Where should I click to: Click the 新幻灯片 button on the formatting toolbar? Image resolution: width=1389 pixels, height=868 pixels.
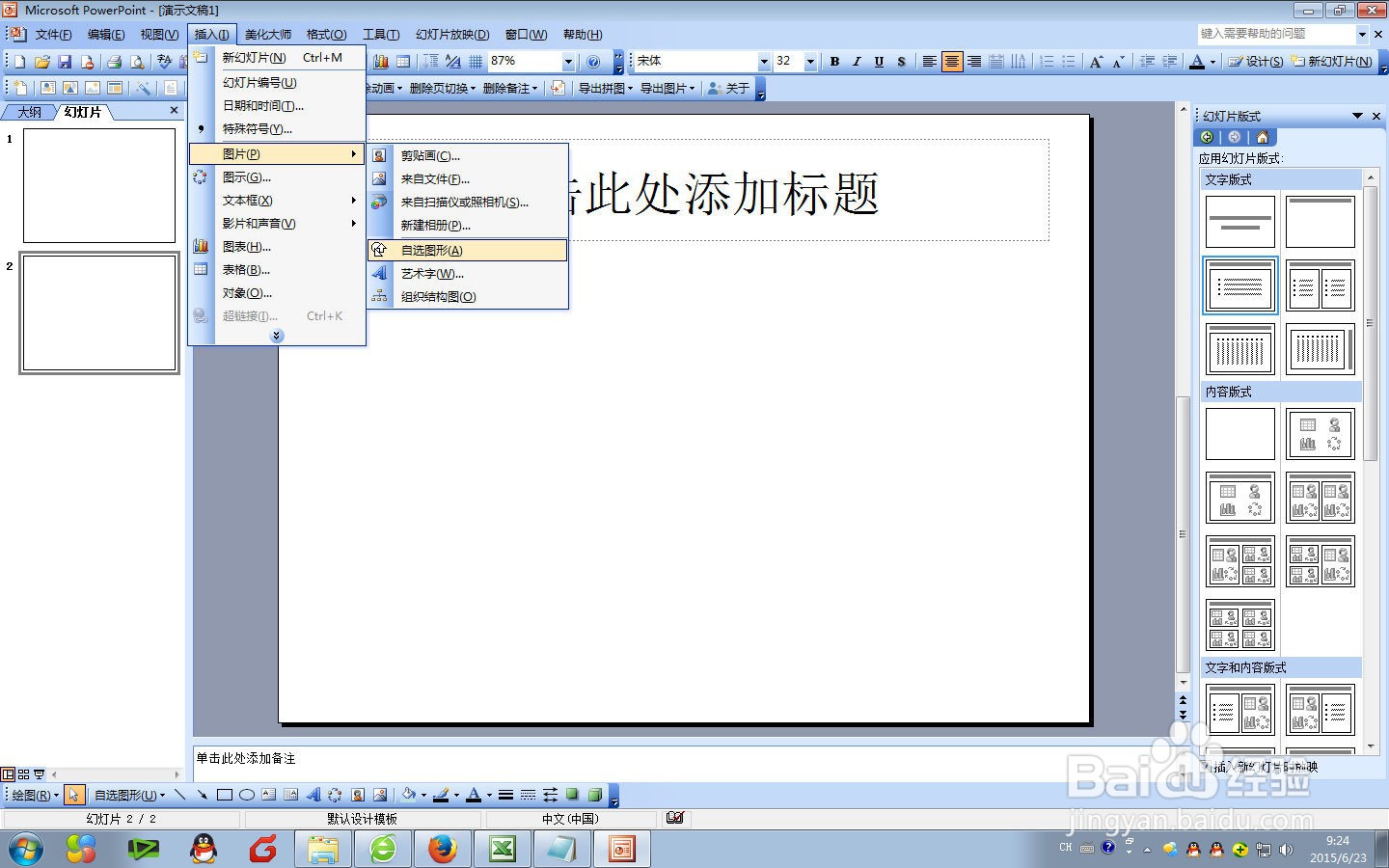[1332, 62]
